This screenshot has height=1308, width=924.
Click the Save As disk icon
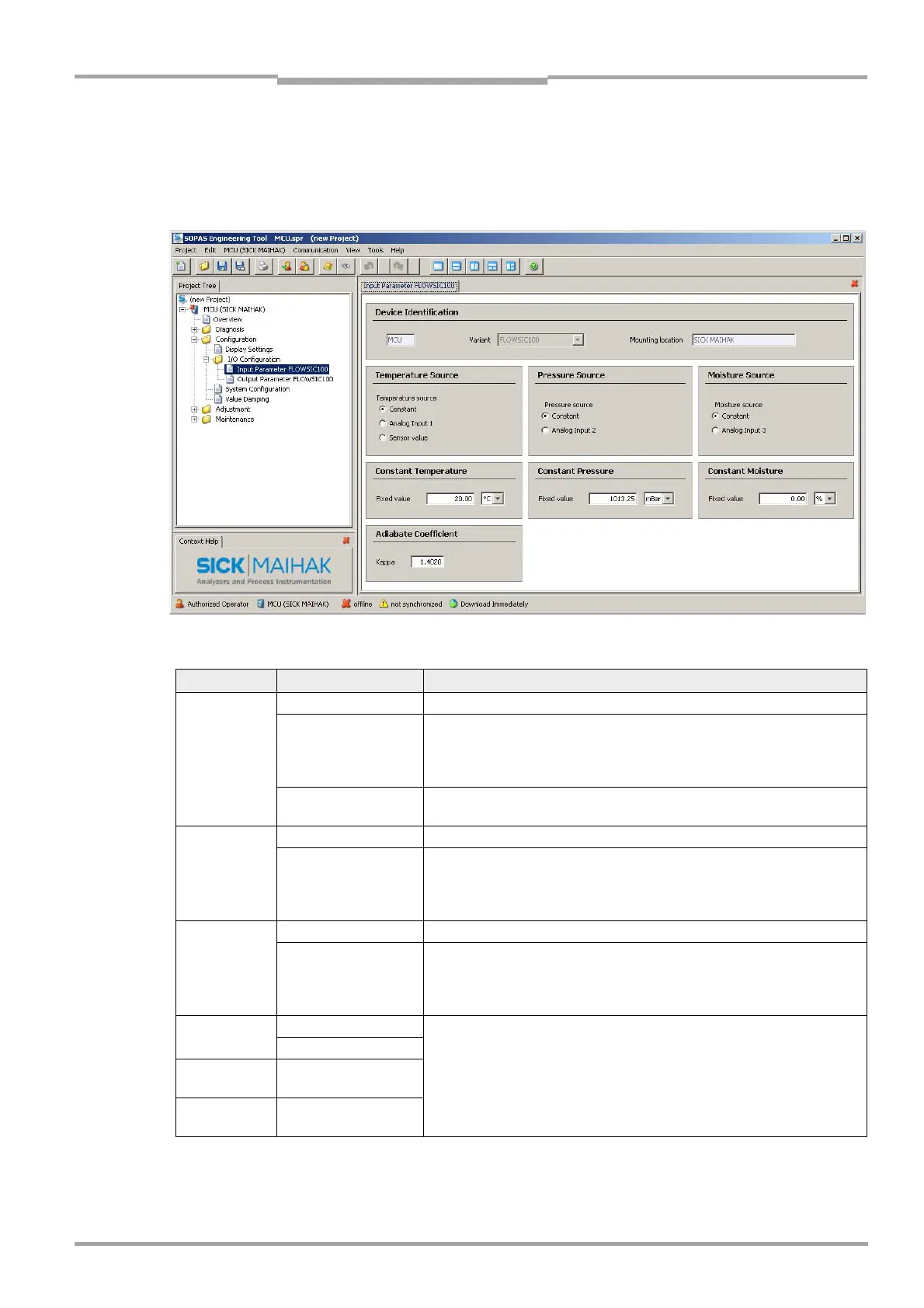pyautogui.click(x=240, y=266)
